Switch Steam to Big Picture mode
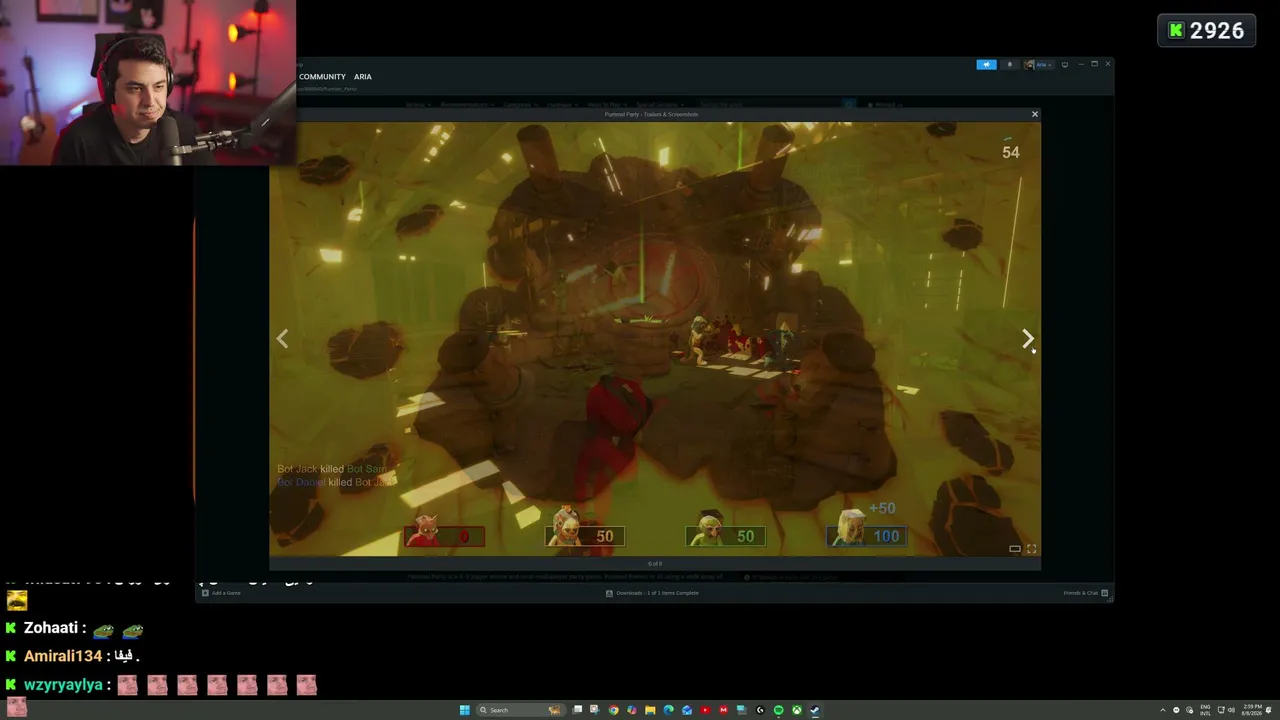The width and height of the screenshot is (1280, 720). coord(1065,65)
